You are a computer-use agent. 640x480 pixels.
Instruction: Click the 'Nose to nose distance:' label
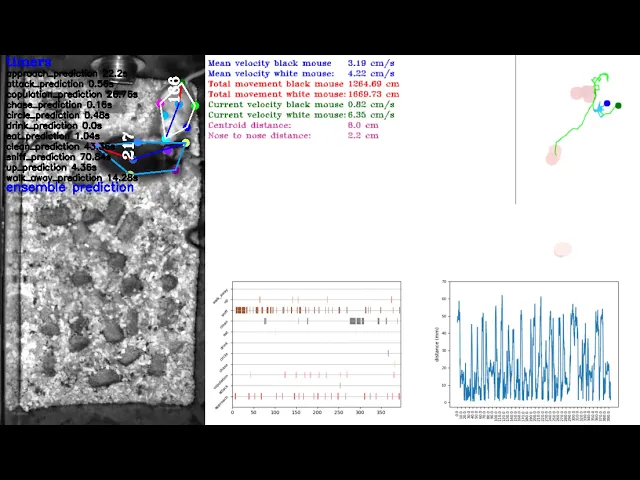click(259, 136)
